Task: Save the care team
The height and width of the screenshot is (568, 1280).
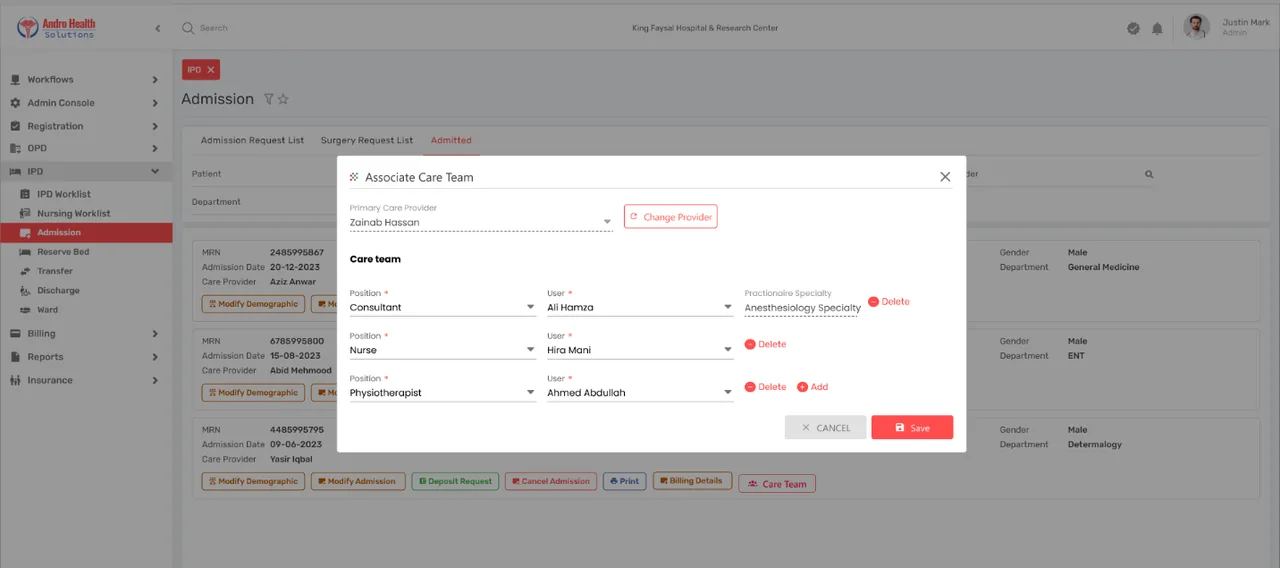Action: coord(912,427)
